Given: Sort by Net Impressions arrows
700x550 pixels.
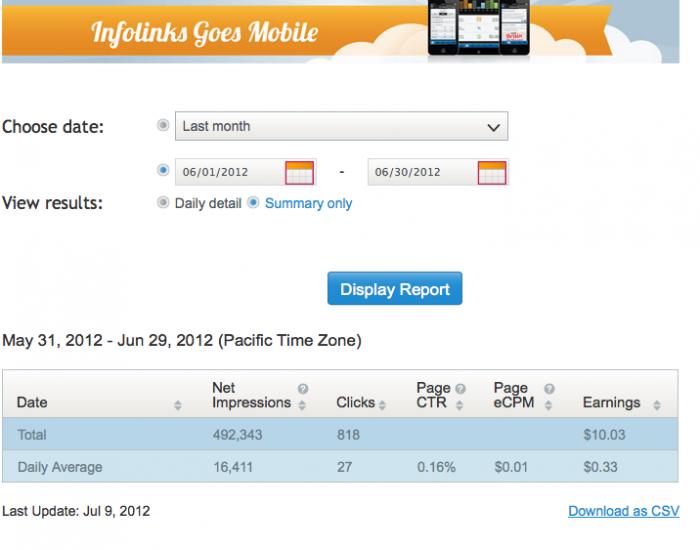Looking at the screenshot, I should [302, 405].
